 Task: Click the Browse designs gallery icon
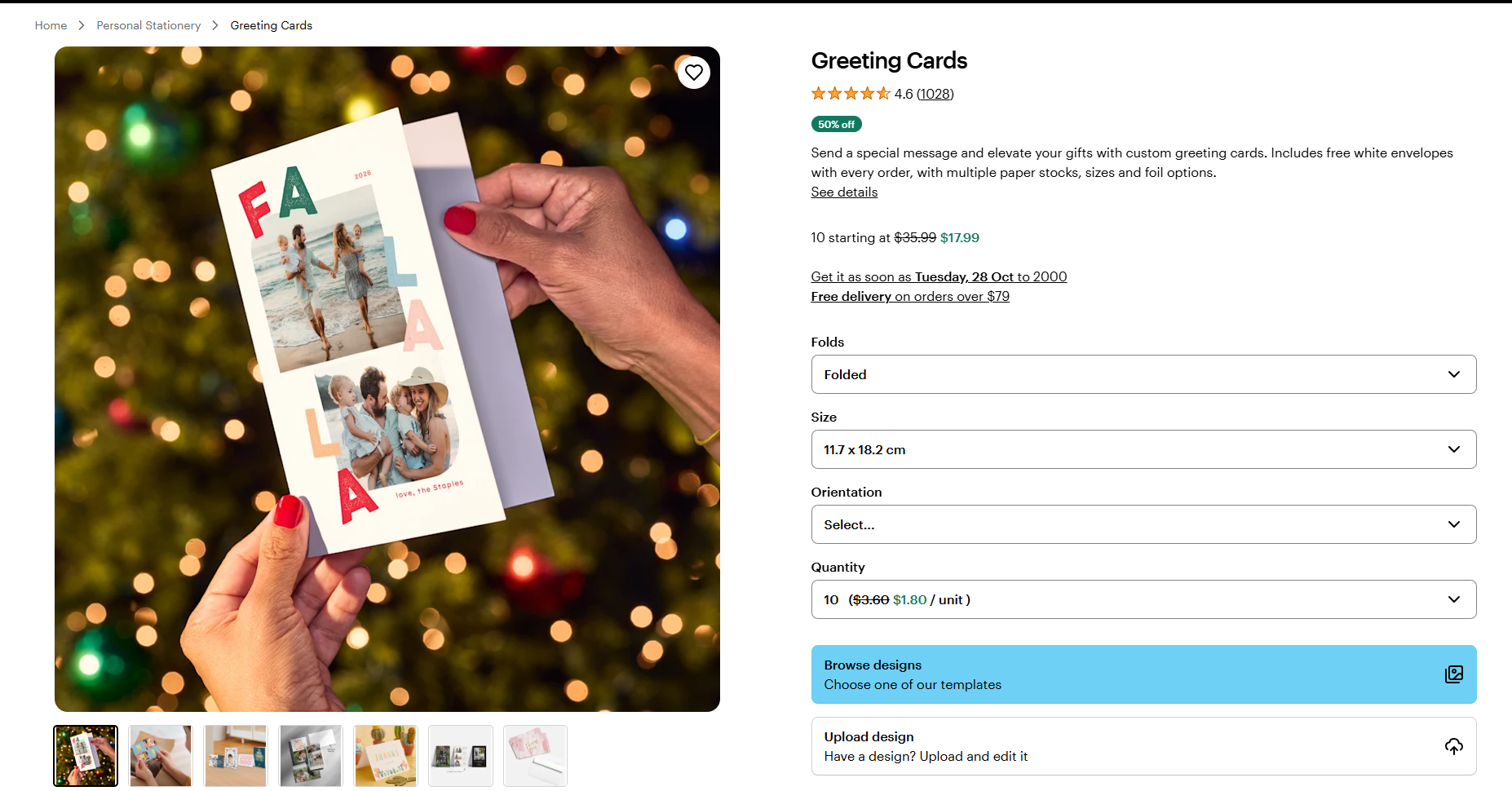click(1453, 674)
